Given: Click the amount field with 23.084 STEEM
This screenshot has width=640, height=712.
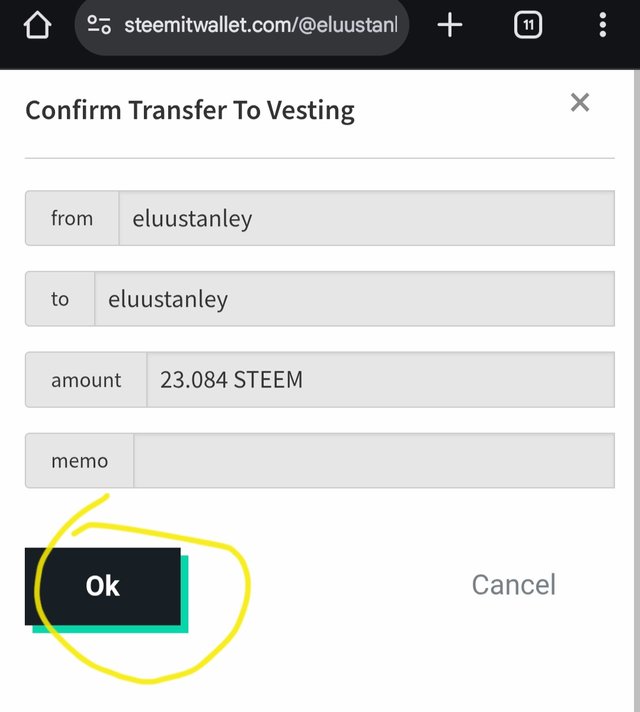Looking at the screenshot, I should 381,380.
